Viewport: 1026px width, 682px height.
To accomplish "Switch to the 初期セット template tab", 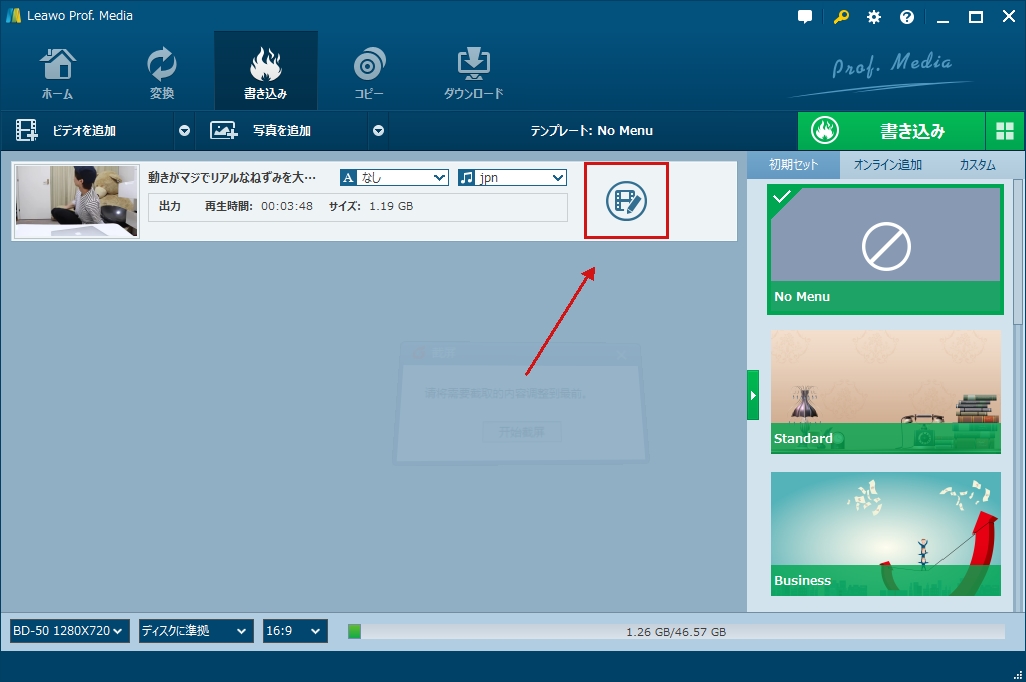I will (x=793, y=165).
